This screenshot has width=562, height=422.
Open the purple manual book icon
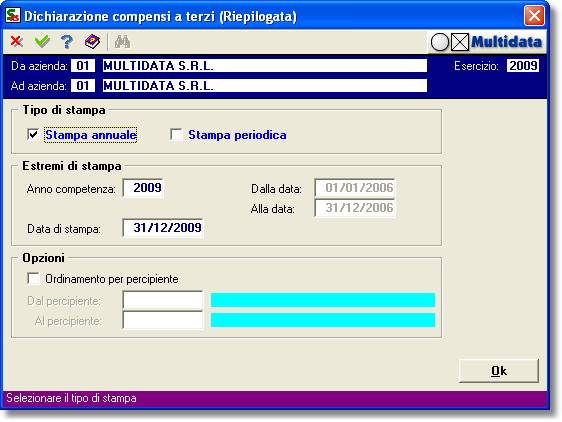[92, 42]
